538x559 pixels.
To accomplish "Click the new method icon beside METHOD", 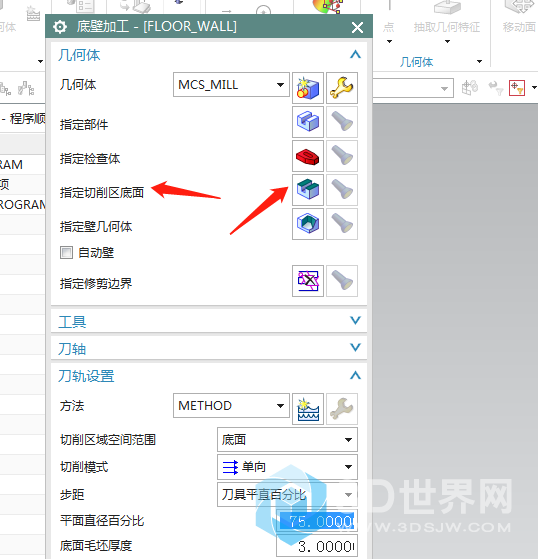I will [x=308, y=409].
